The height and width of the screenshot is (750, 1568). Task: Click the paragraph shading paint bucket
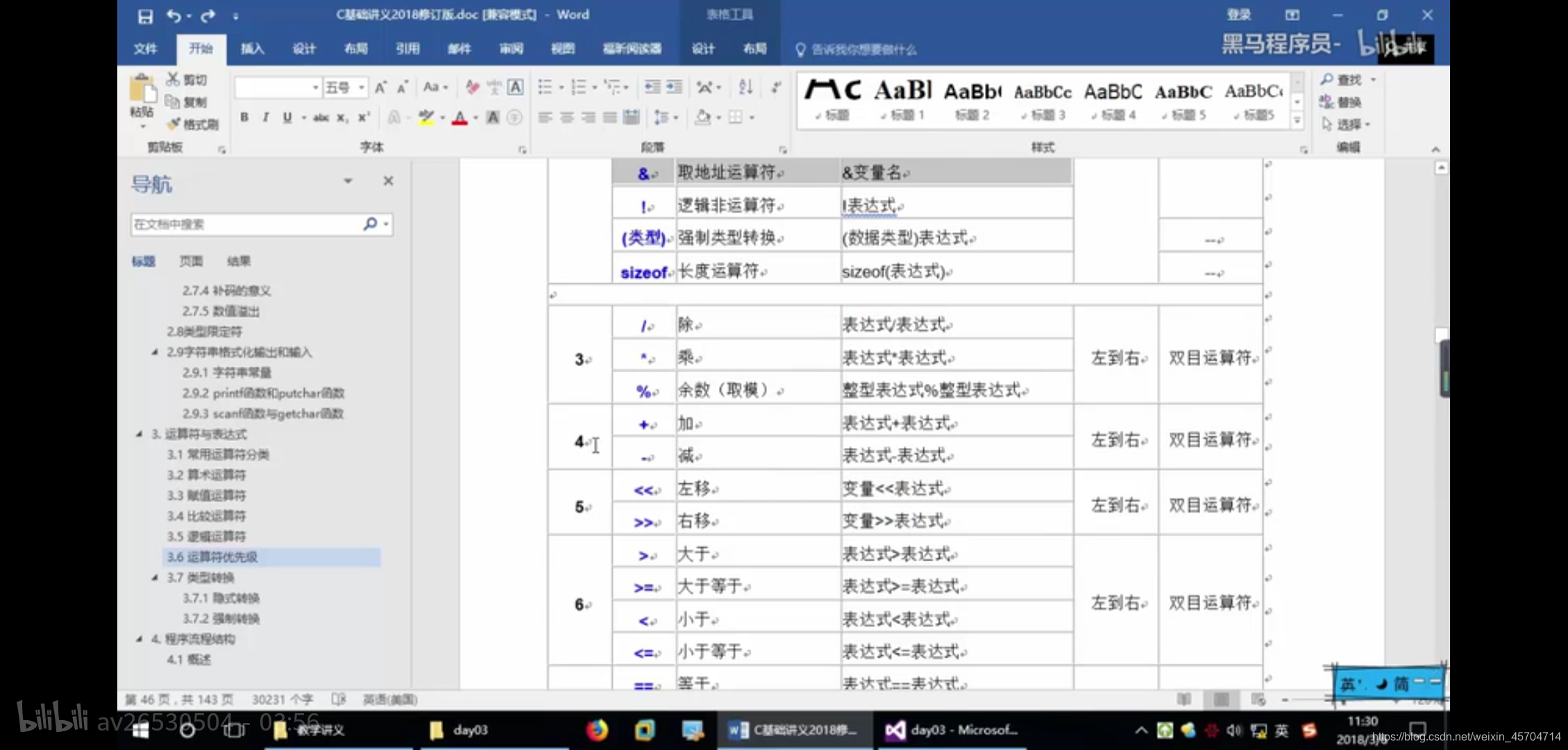pyautogui.click(x=702, y=117)
